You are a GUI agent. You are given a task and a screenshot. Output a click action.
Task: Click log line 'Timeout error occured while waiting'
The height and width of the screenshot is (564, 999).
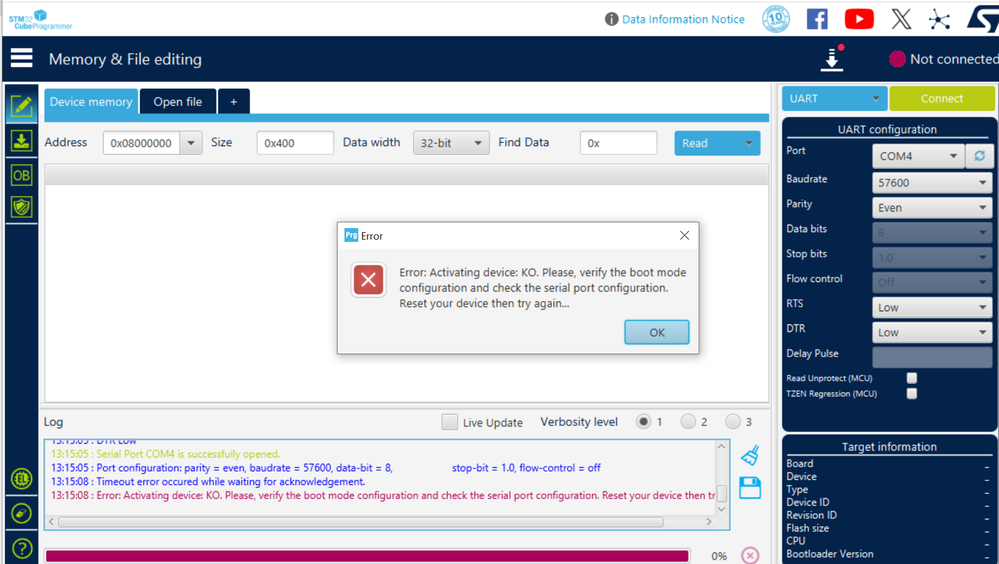[x=208, y=481]
